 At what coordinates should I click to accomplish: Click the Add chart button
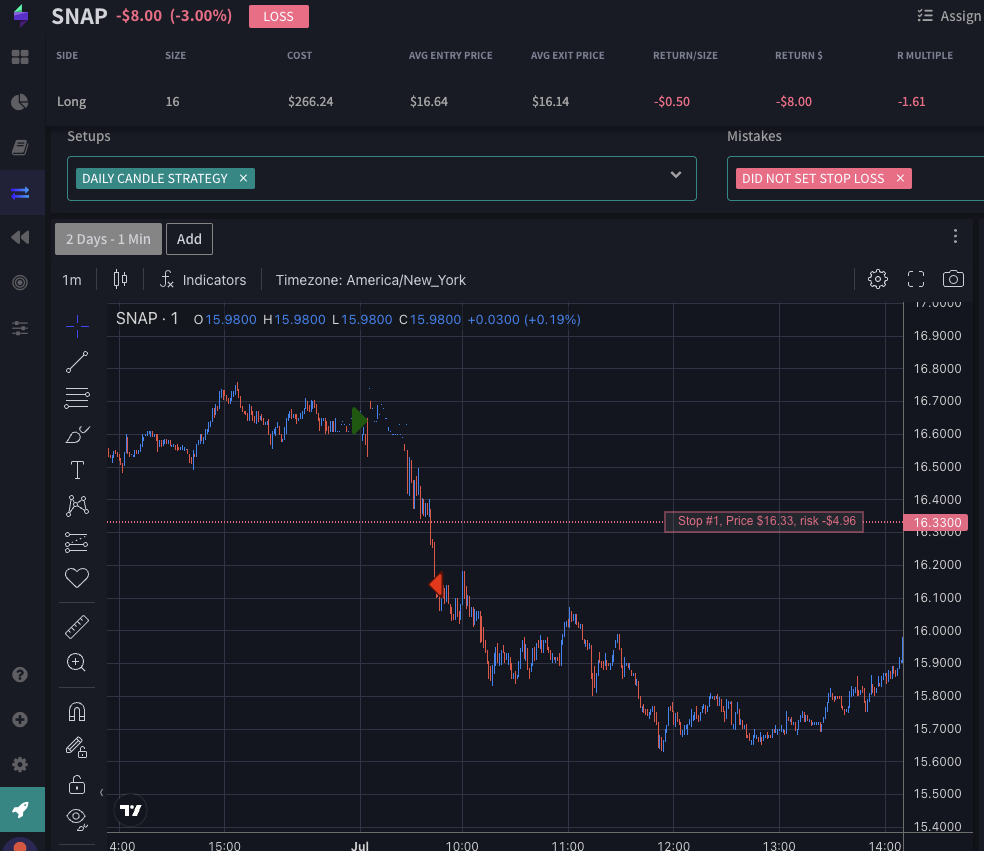(189, 239)
